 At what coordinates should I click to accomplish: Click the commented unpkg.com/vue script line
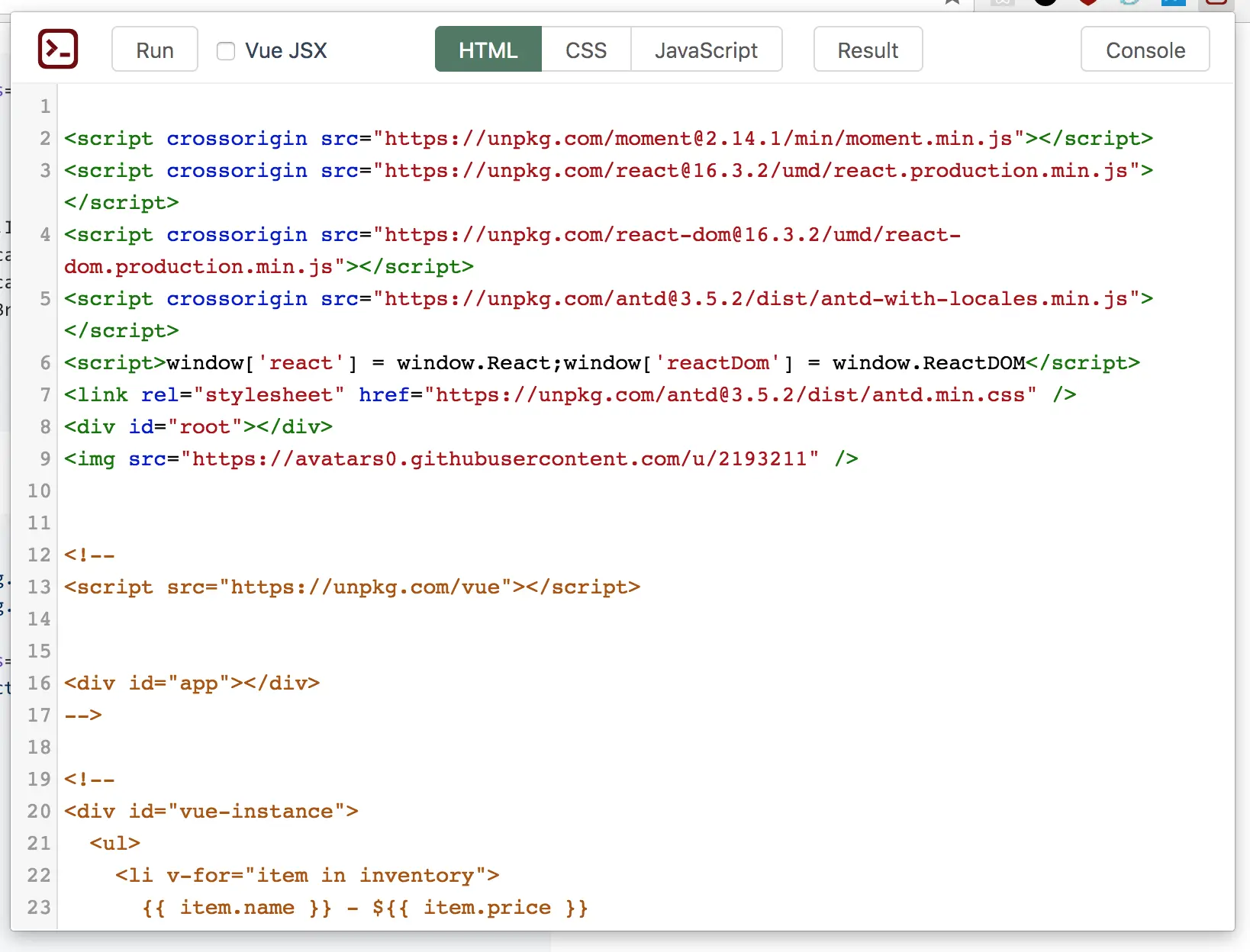click(x=352, y=587)
